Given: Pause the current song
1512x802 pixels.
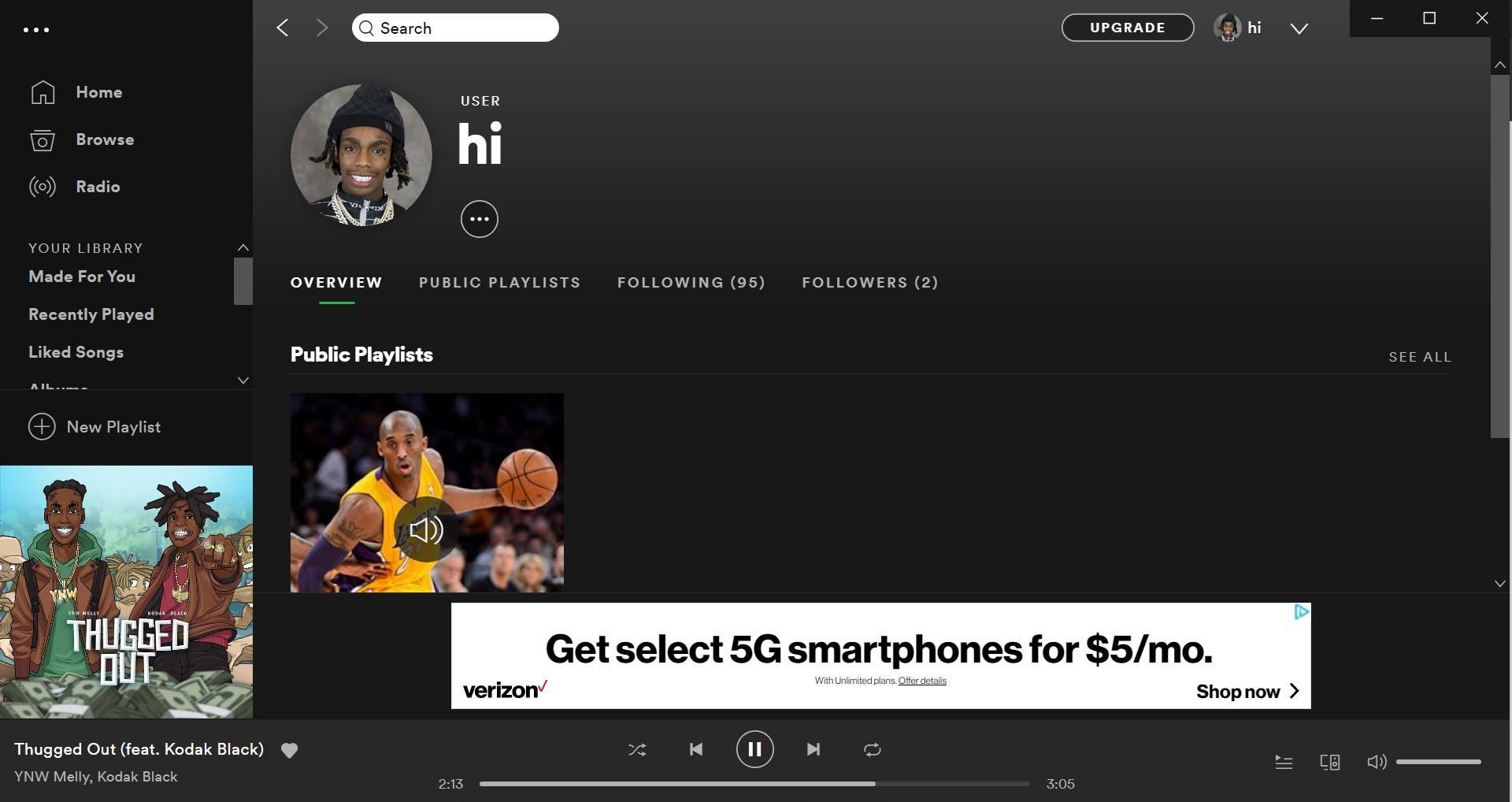Looking at the screenshot, I should pos(754,749).
